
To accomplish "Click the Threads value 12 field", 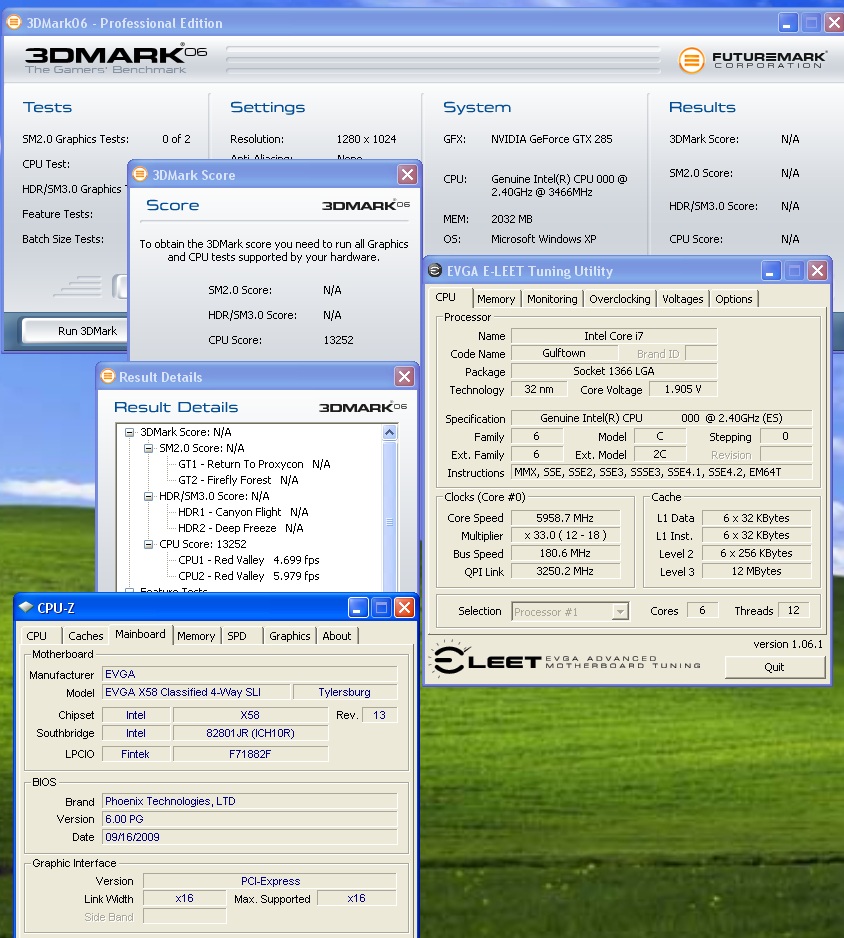I will (793, 610).
